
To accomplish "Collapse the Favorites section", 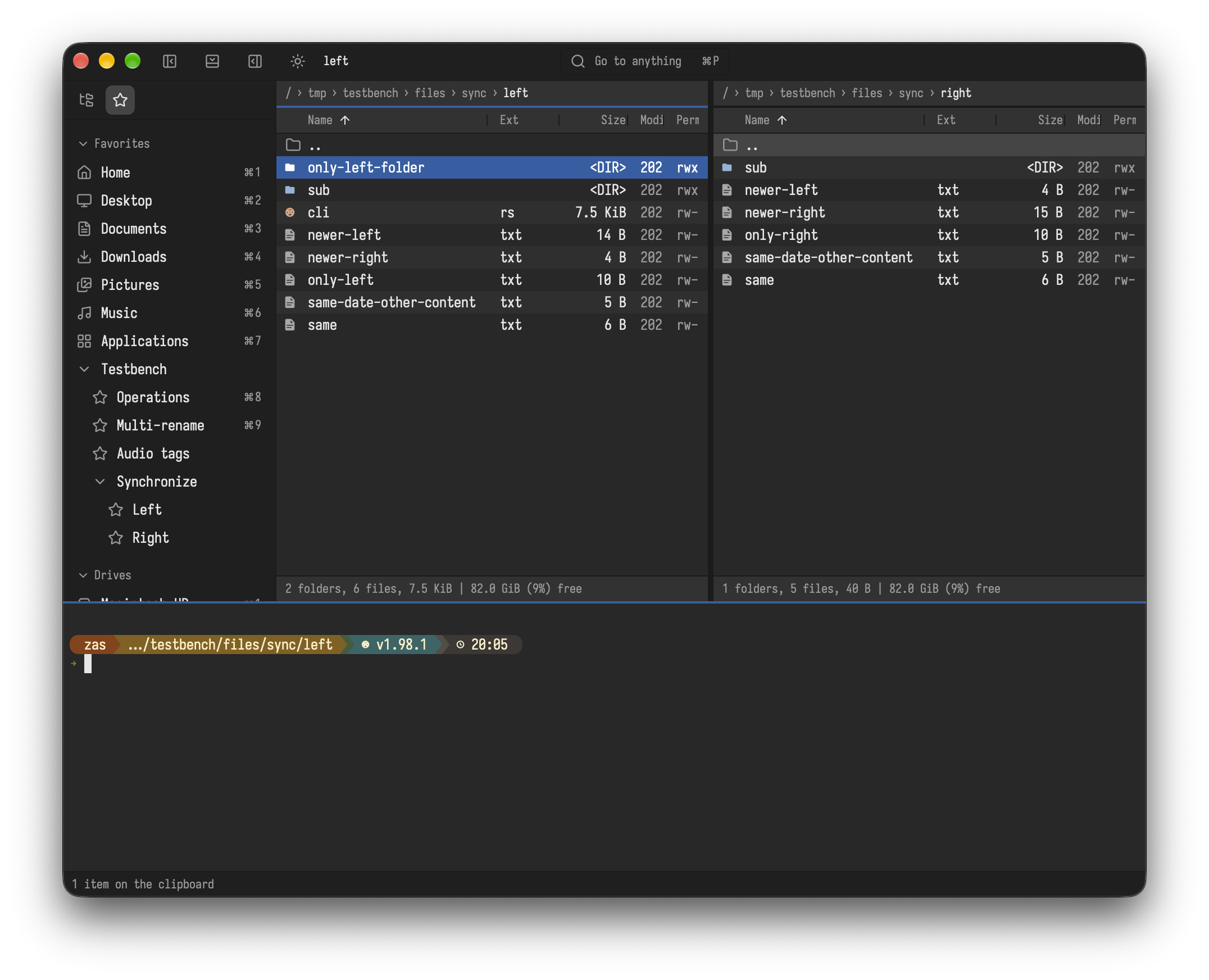I will (x=83, y=143).
